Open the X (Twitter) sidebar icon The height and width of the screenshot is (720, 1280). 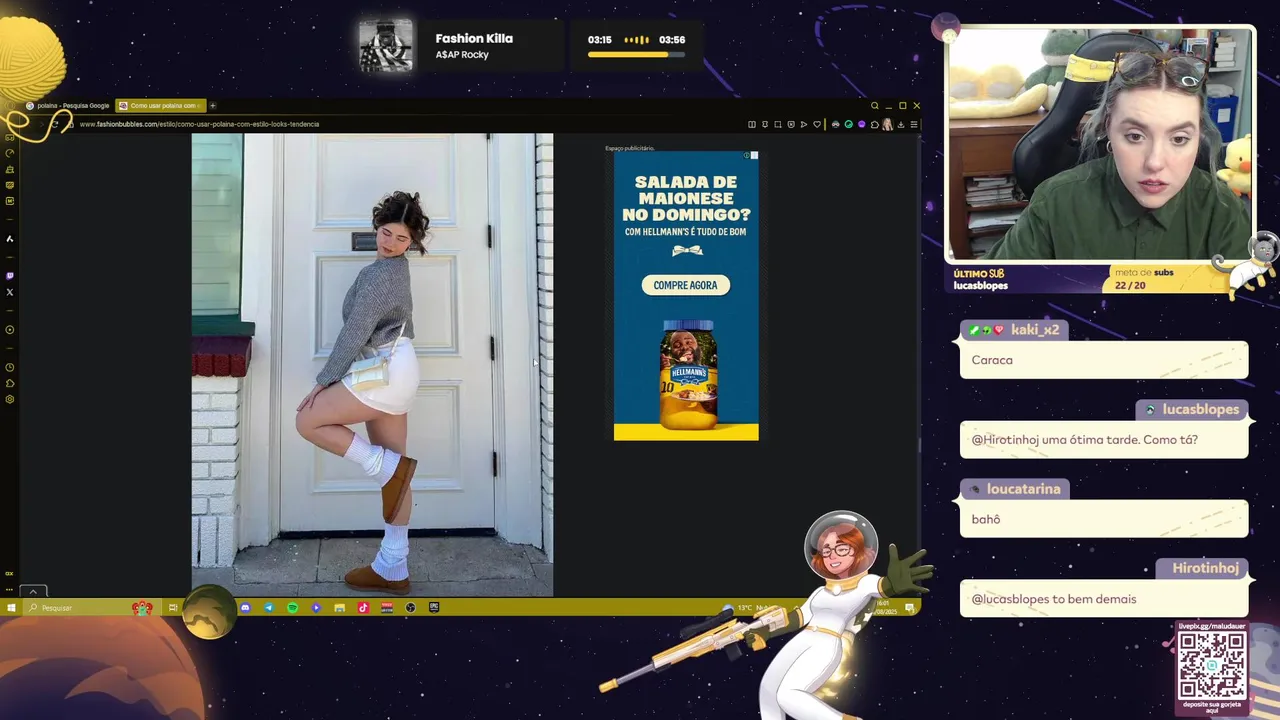[x=9, y=292]
